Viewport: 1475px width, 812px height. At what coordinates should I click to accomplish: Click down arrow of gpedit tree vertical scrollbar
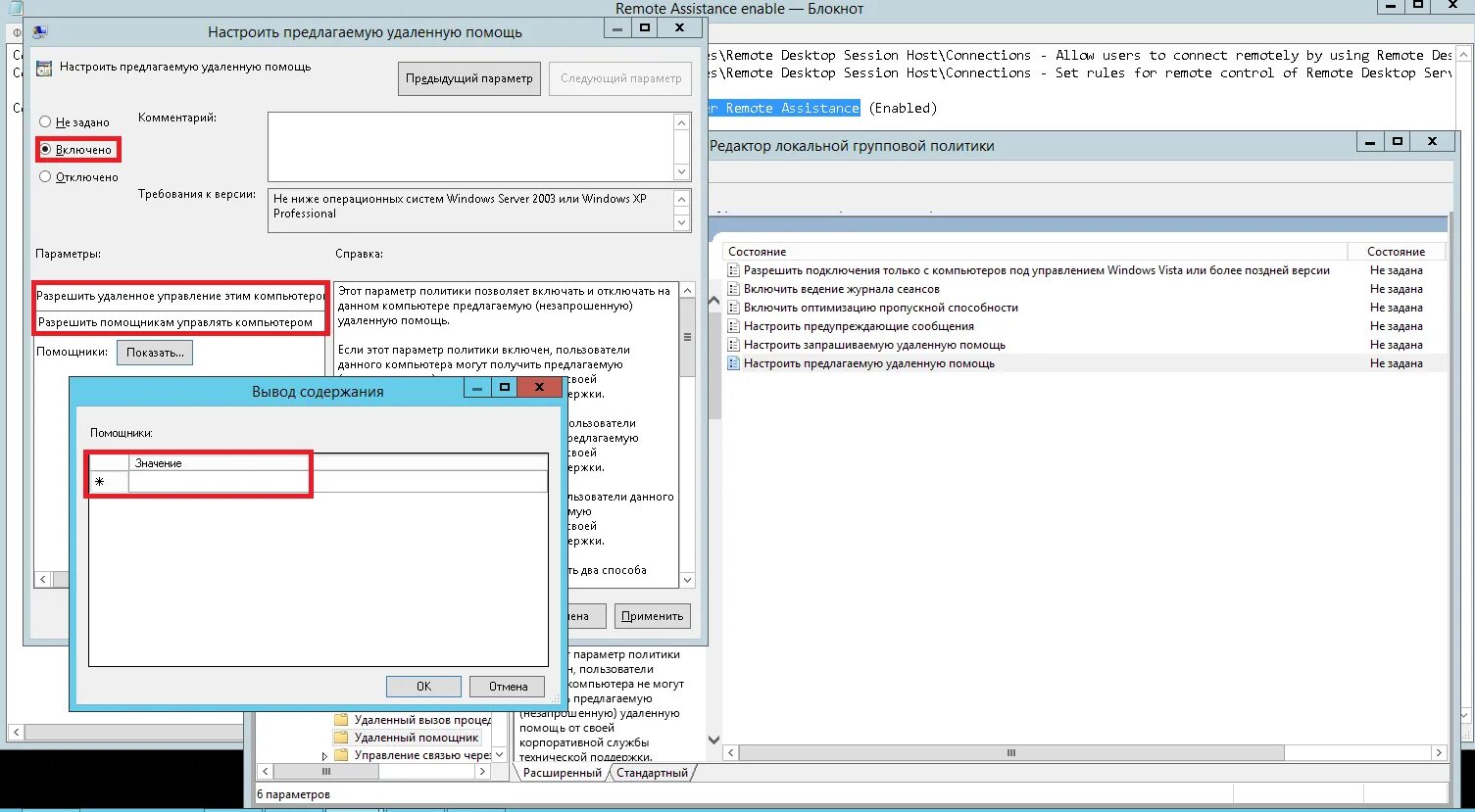499,755
